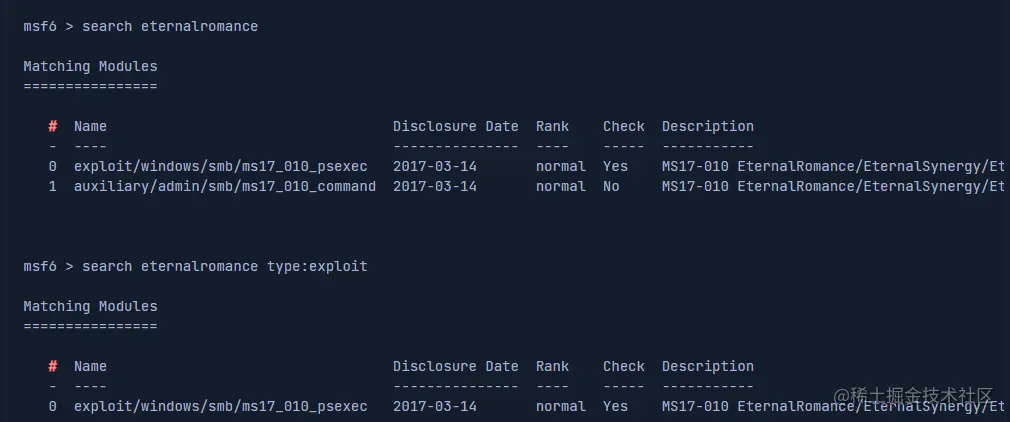
Task: Click the "No" check value for auxiliary module
Action: pos(611,186)
